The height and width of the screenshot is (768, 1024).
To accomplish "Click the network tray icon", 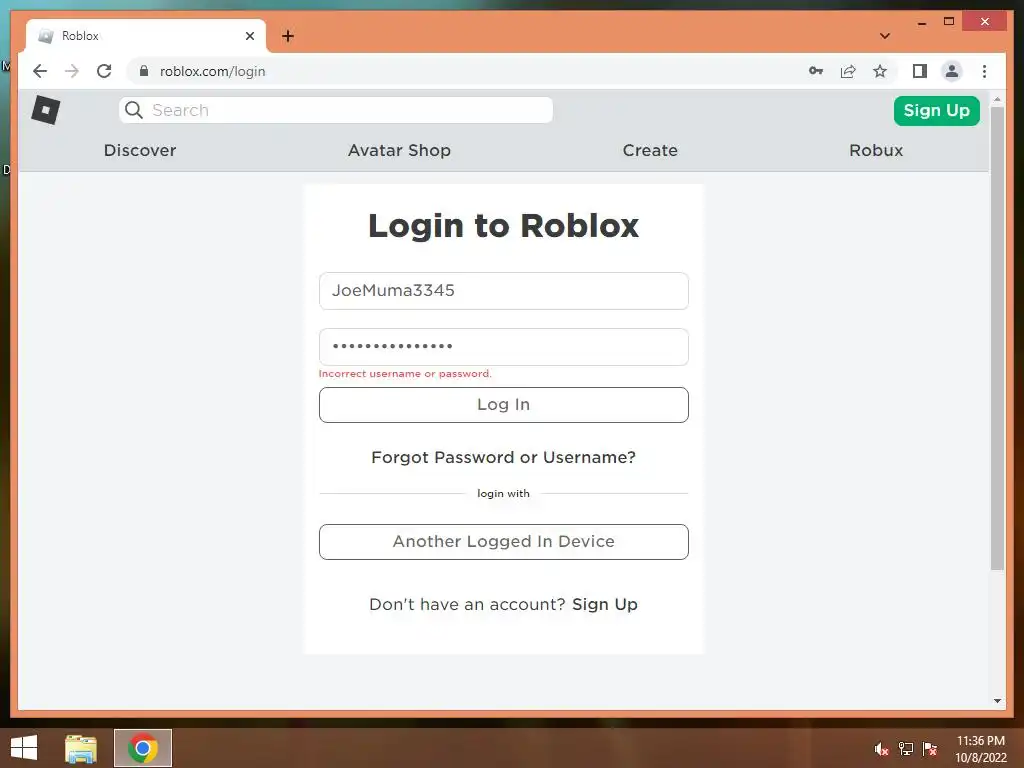I will pos(906,749).
